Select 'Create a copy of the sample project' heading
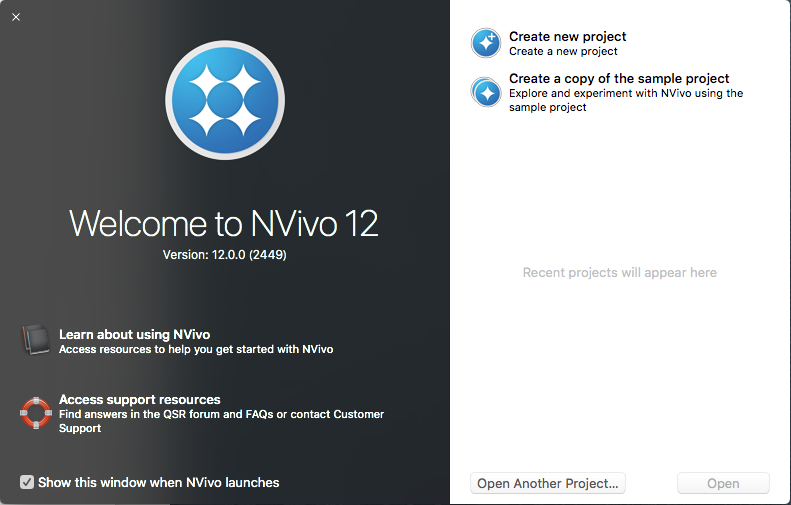Viewport: 791px width, 505px height. (619, 78)
